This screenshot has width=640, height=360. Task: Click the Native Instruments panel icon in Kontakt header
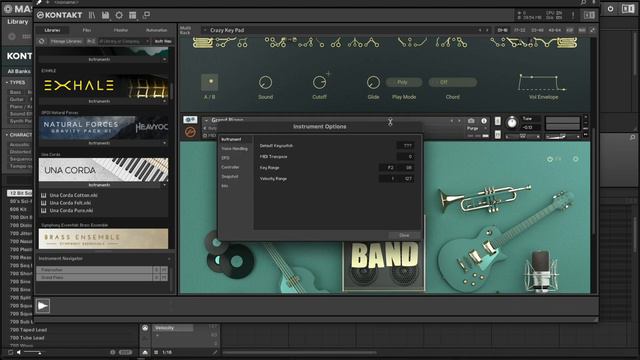point(589,15)
